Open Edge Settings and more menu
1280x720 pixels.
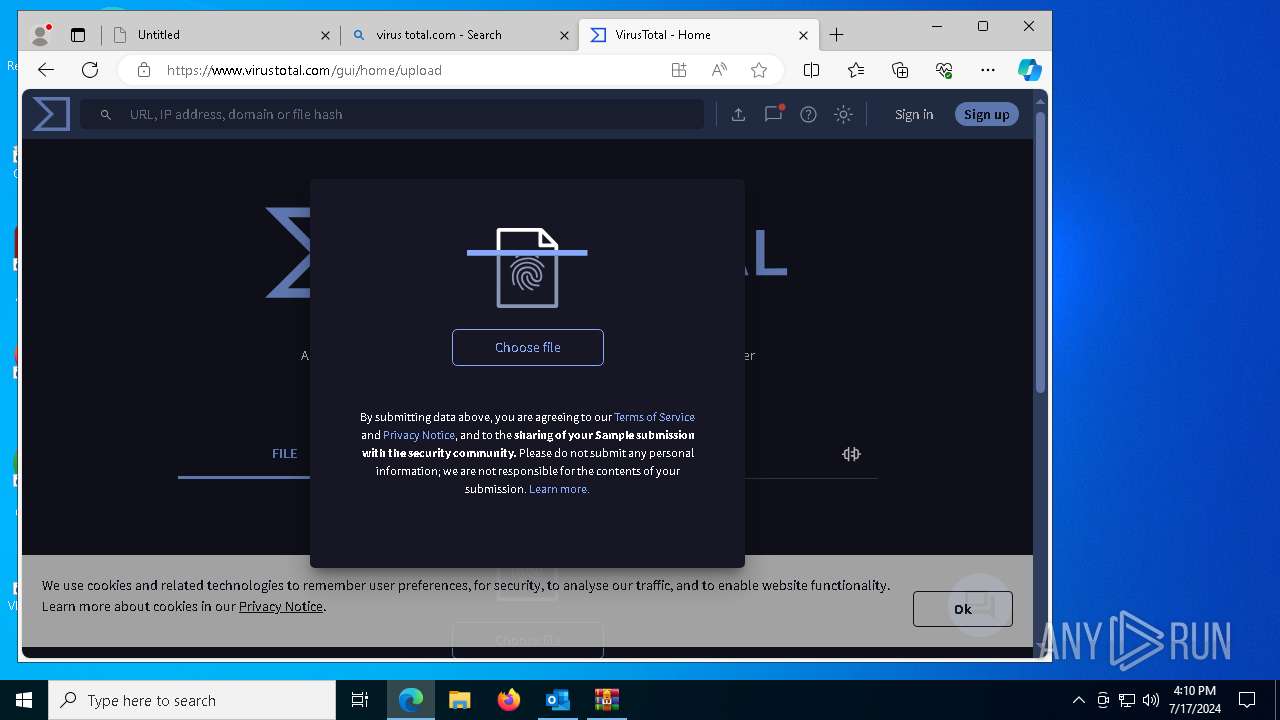988,70
